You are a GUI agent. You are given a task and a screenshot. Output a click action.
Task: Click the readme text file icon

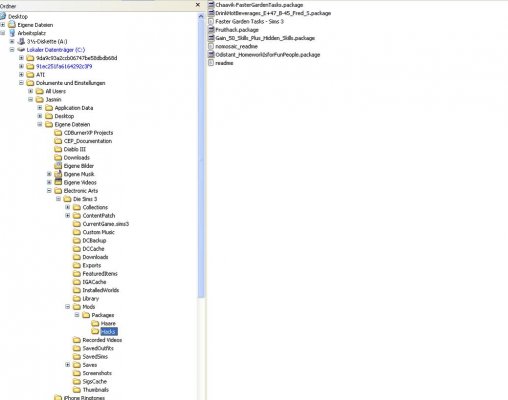tap(211, 63)
